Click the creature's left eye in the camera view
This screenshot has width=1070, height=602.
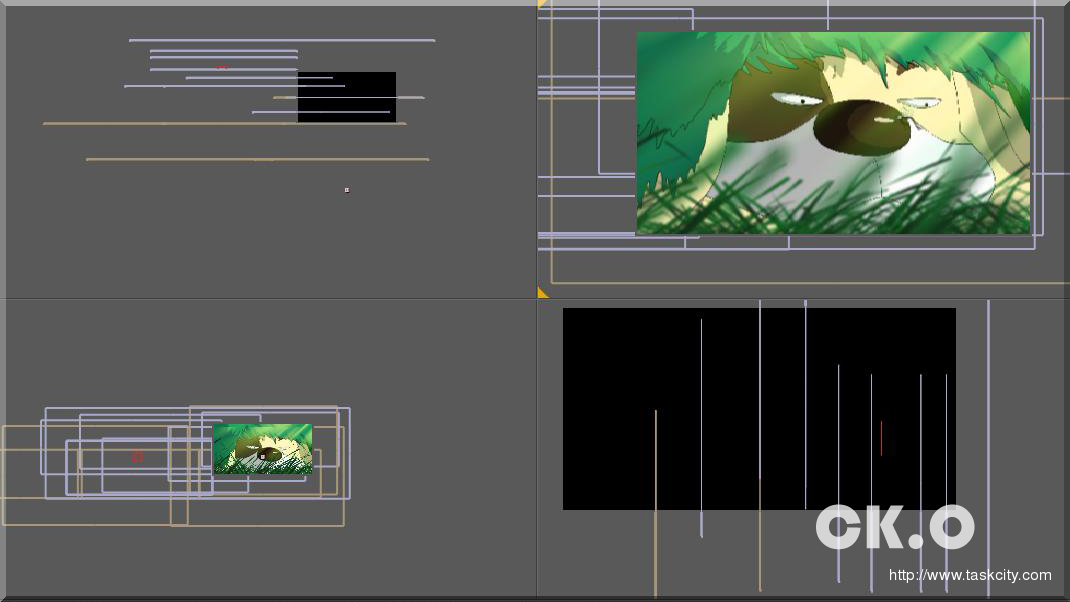point(797,99)
